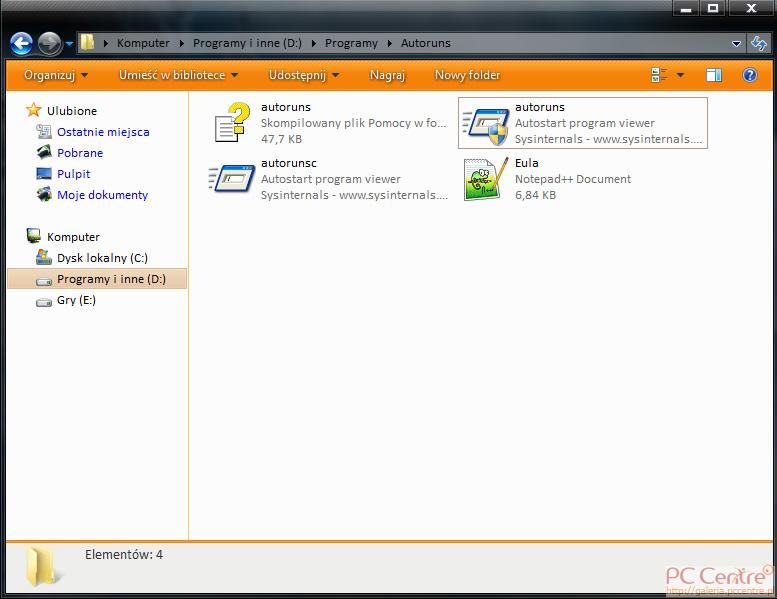Go to Pobrane in favorites
The image size is (777, 599).
point(80,153)
